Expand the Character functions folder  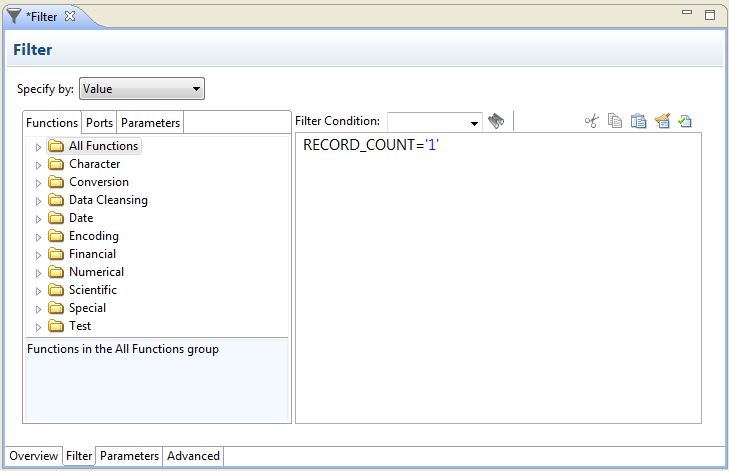coord(39,165)
